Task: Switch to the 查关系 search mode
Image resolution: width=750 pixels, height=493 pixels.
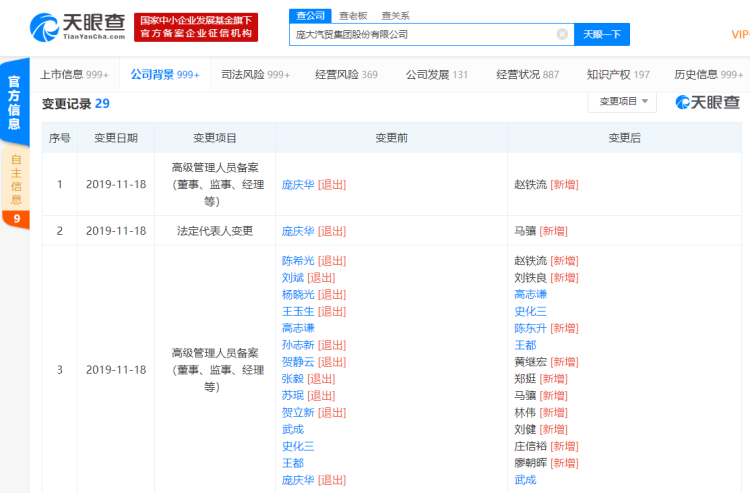Action: pyautogui.click(x=394, y=16)
